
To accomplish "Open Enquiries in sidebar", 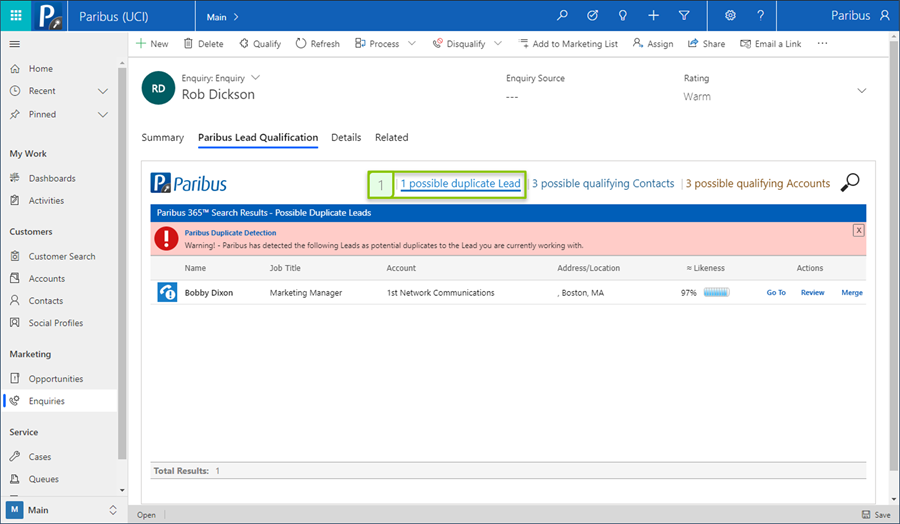I will [x=60, y=401].
